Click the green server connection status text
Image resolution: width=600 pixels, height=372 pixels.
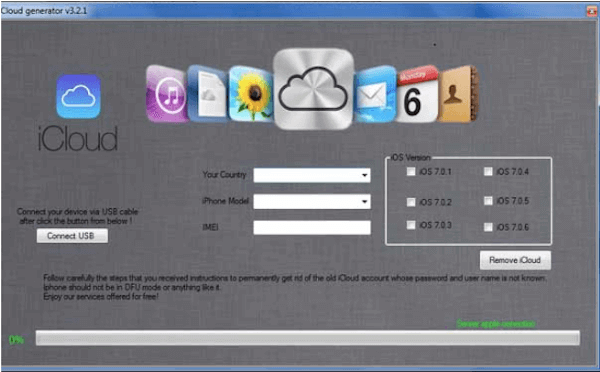tap(496, 324)
